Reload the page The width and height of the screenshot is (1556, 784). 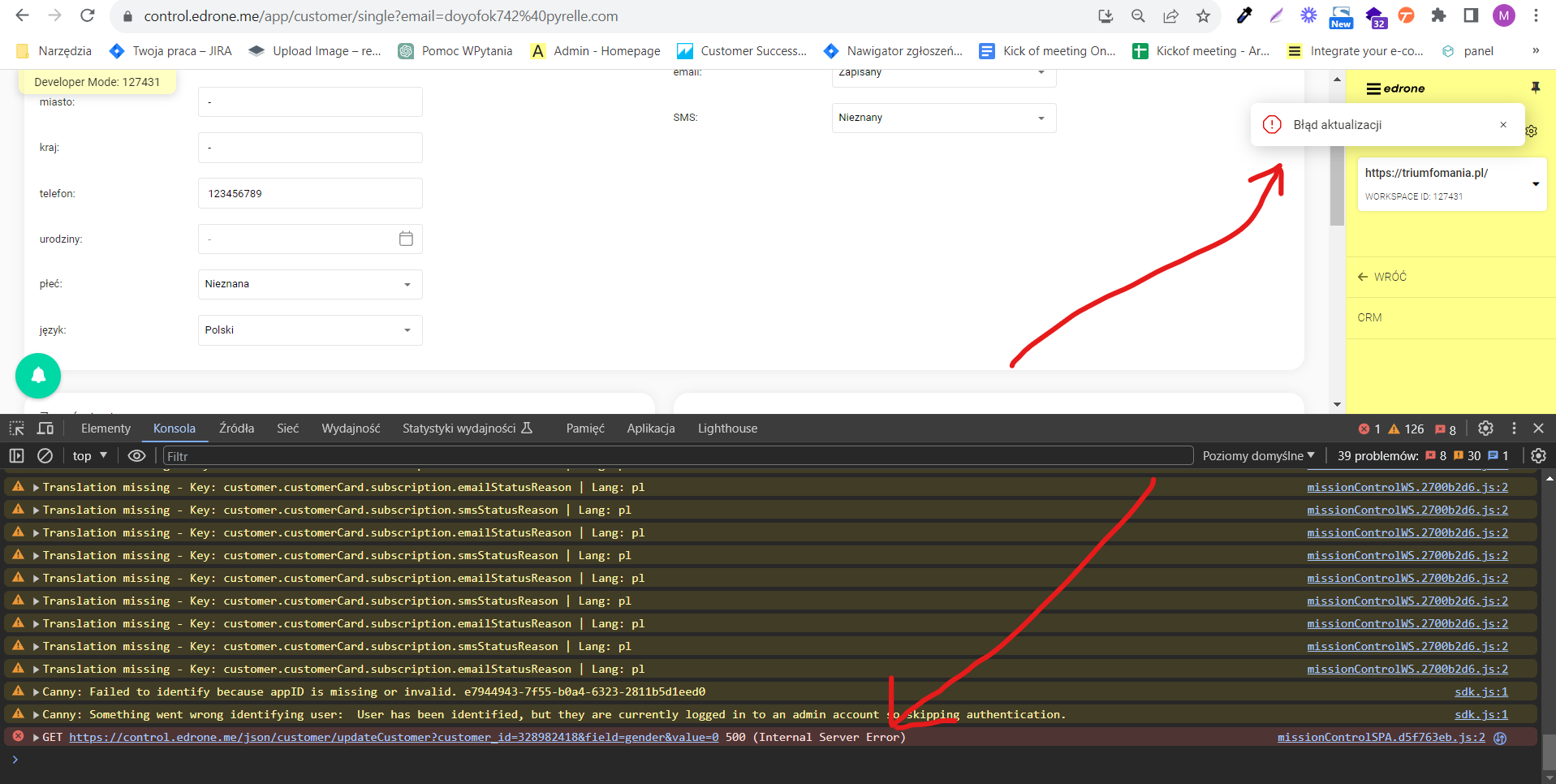(88, 15)
